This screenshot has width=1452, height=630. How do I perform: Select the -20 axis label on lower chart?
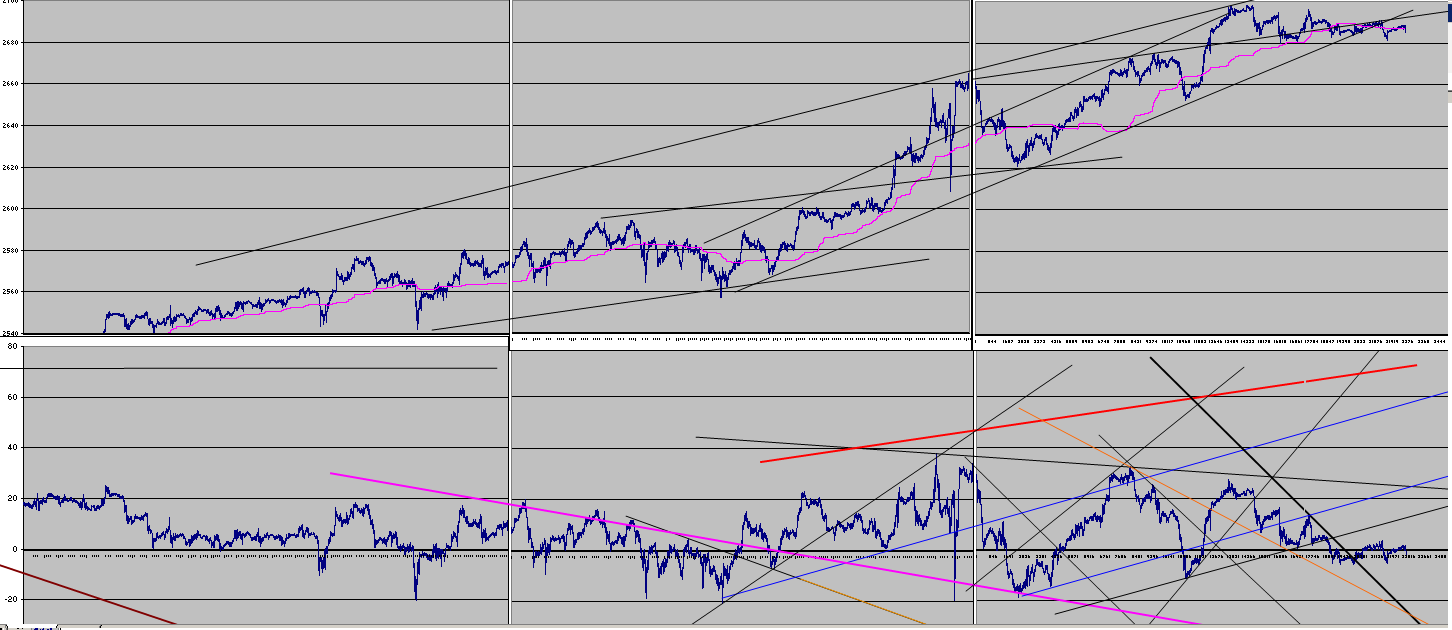pyautogui.click(x=11, y=600)
